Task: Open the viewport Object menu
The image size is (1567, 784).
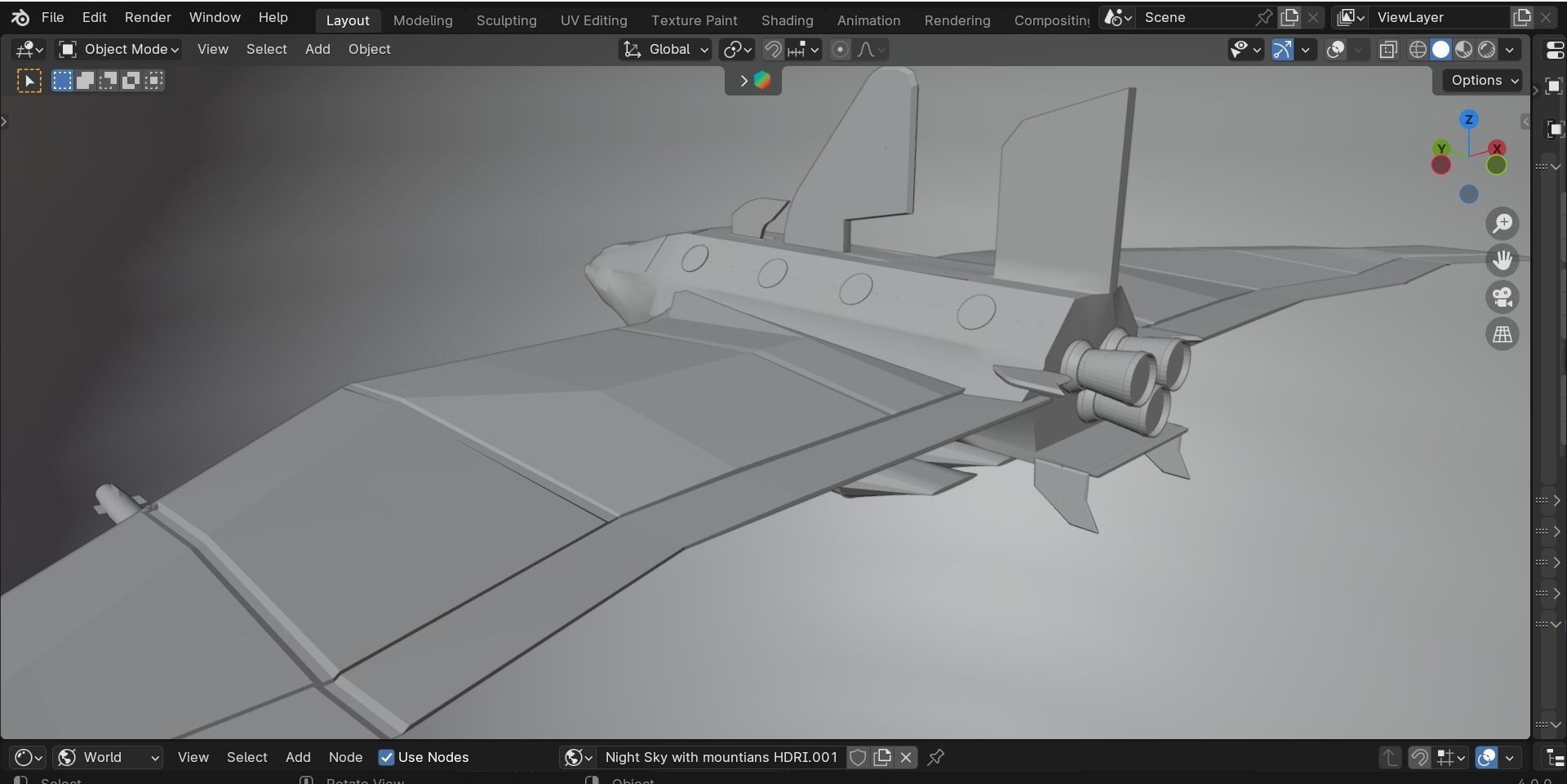Action: coord(369,50)
